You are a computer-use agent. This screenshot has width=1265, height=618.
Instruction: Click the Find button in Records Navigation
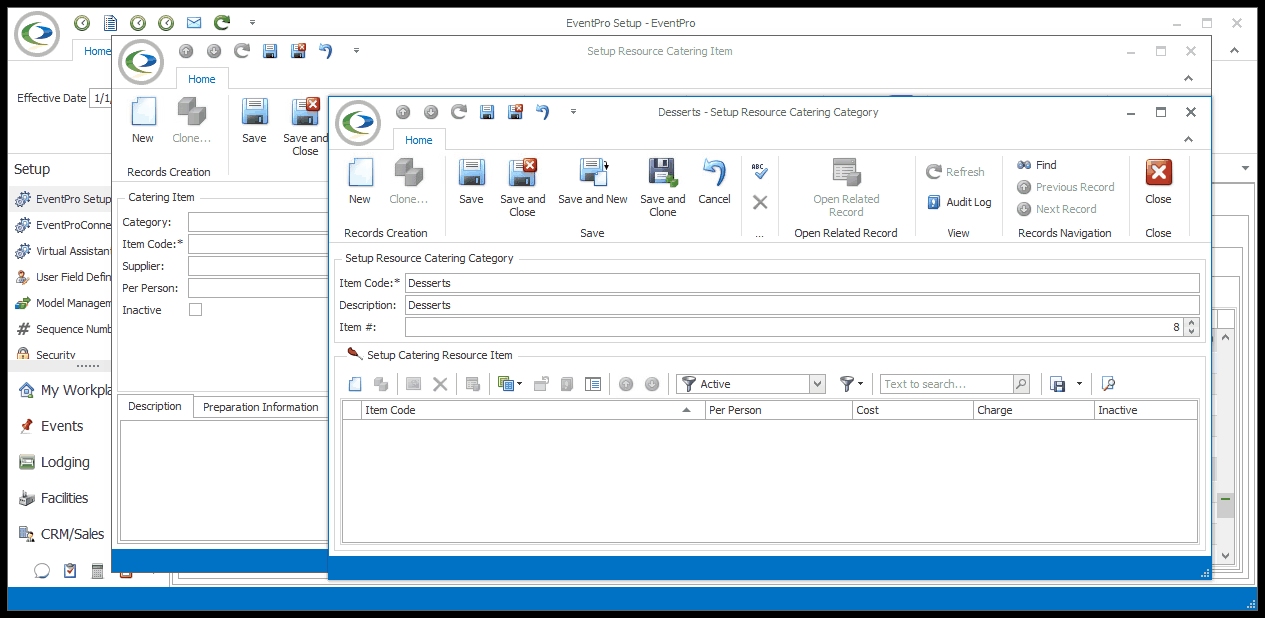(1037, 165)
